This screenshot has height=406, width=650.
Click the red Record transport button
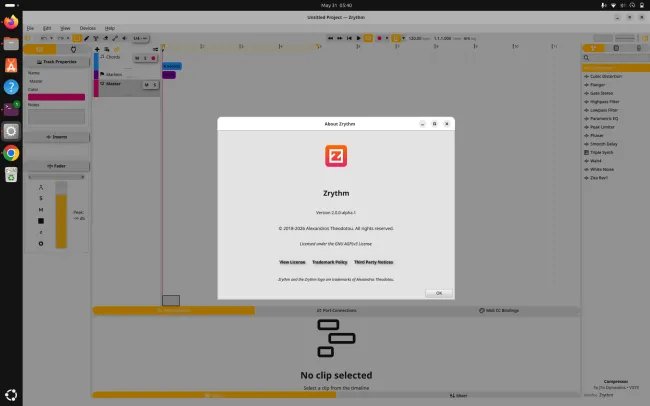(x=379, y=38)
